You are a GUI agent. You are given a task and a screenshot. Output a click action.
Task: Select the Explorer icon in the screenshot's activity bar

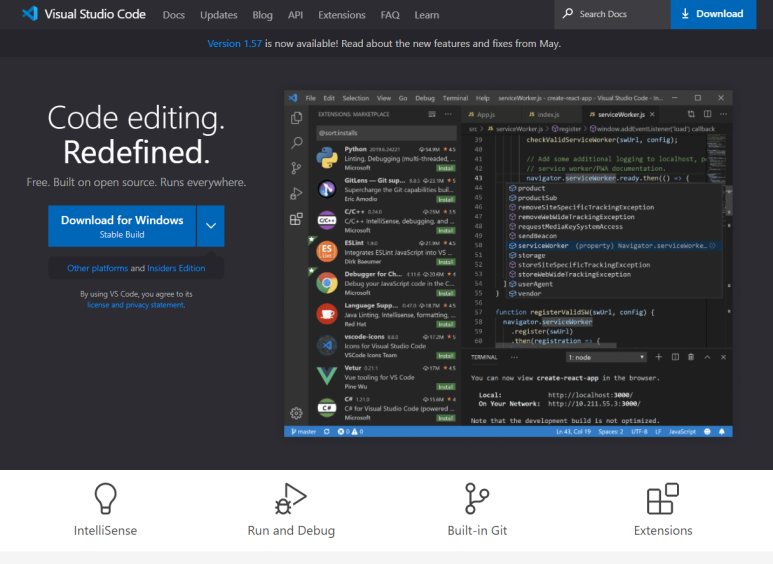click(x=296, y=118)
